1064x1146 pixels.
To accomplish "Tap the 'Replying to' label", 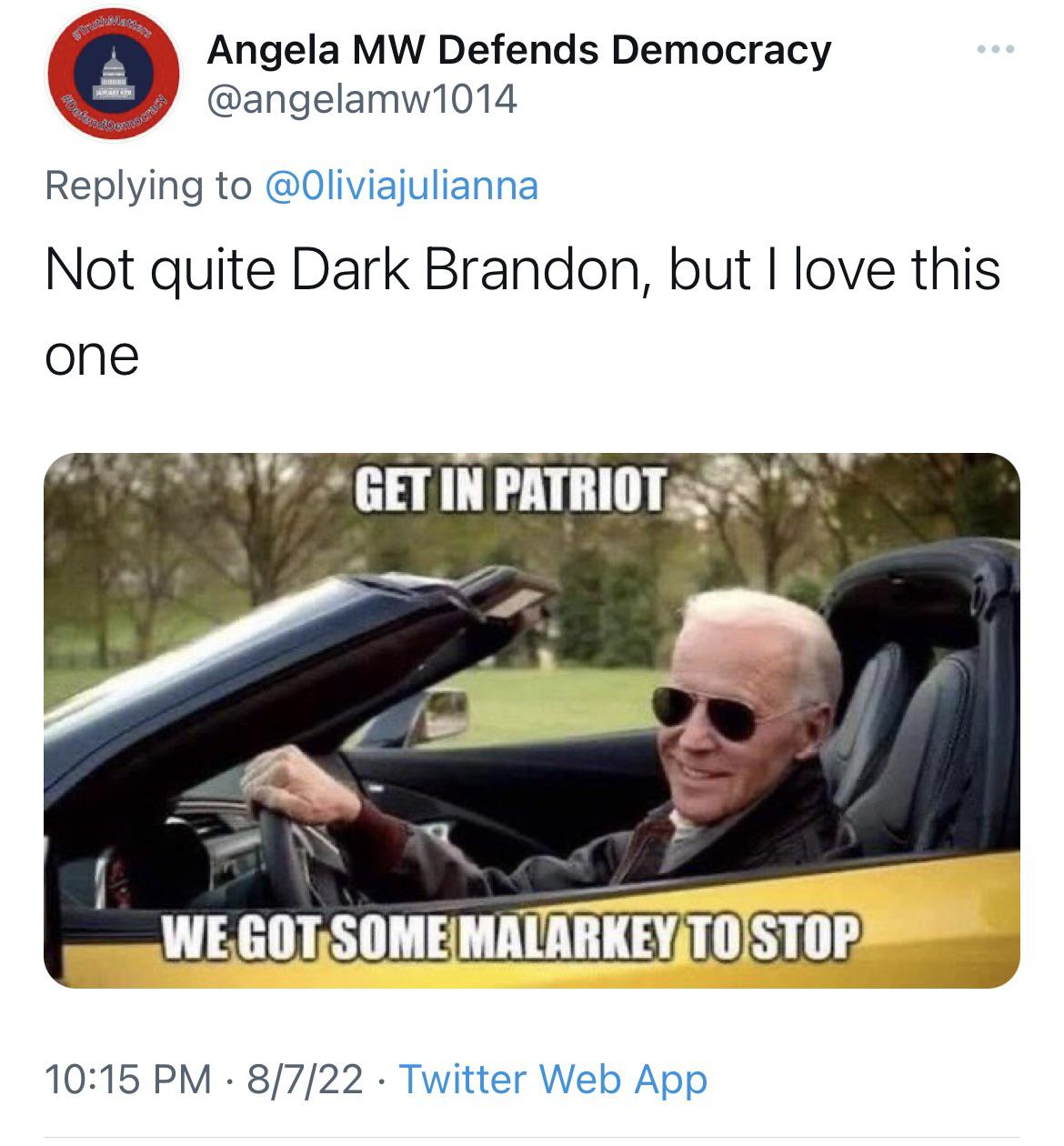I will [x=148, y=186].
